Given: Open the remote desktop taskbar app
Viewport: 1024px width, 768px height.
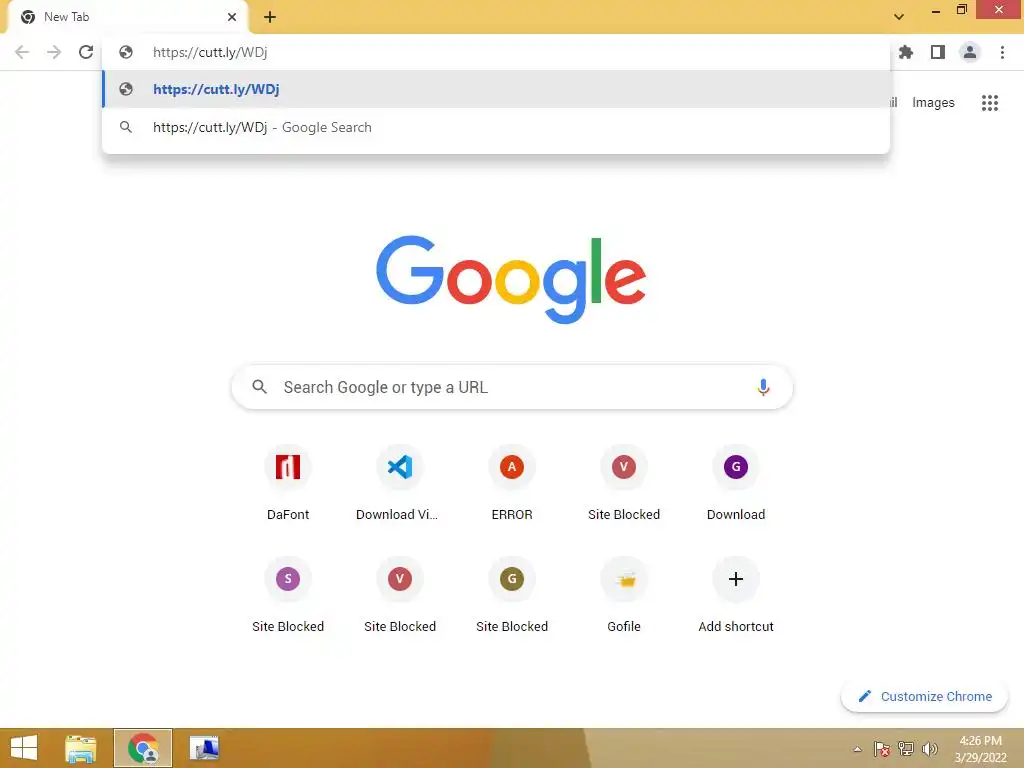Looking at the screenshot, I should pyautogui.click(x=204, y=748).
